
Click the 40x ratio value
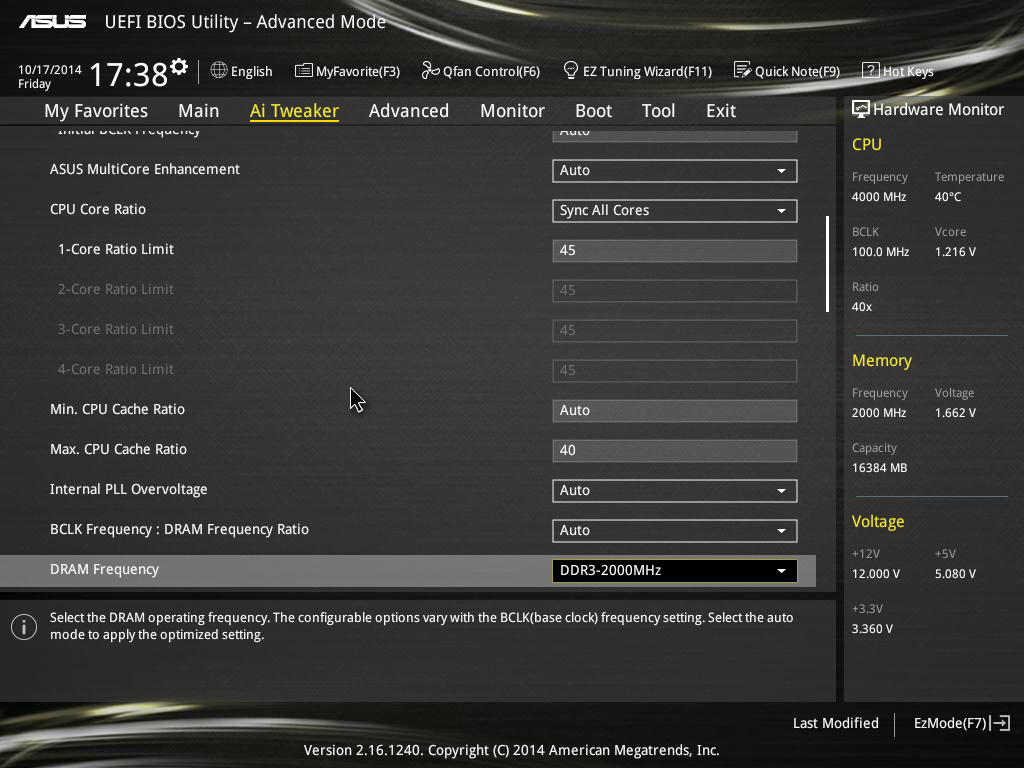(x=861, y=306)
